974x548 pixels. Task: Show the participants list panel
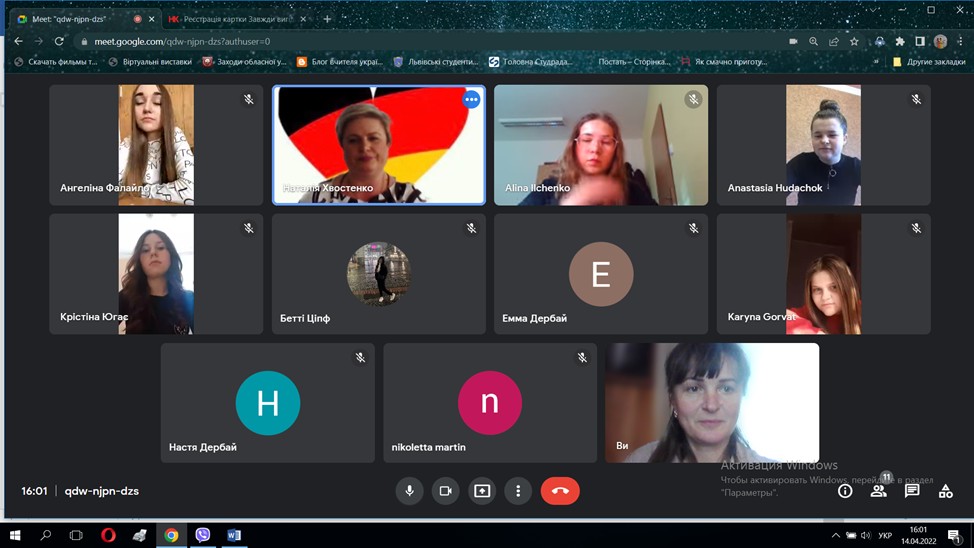click(x=878, y=491)
